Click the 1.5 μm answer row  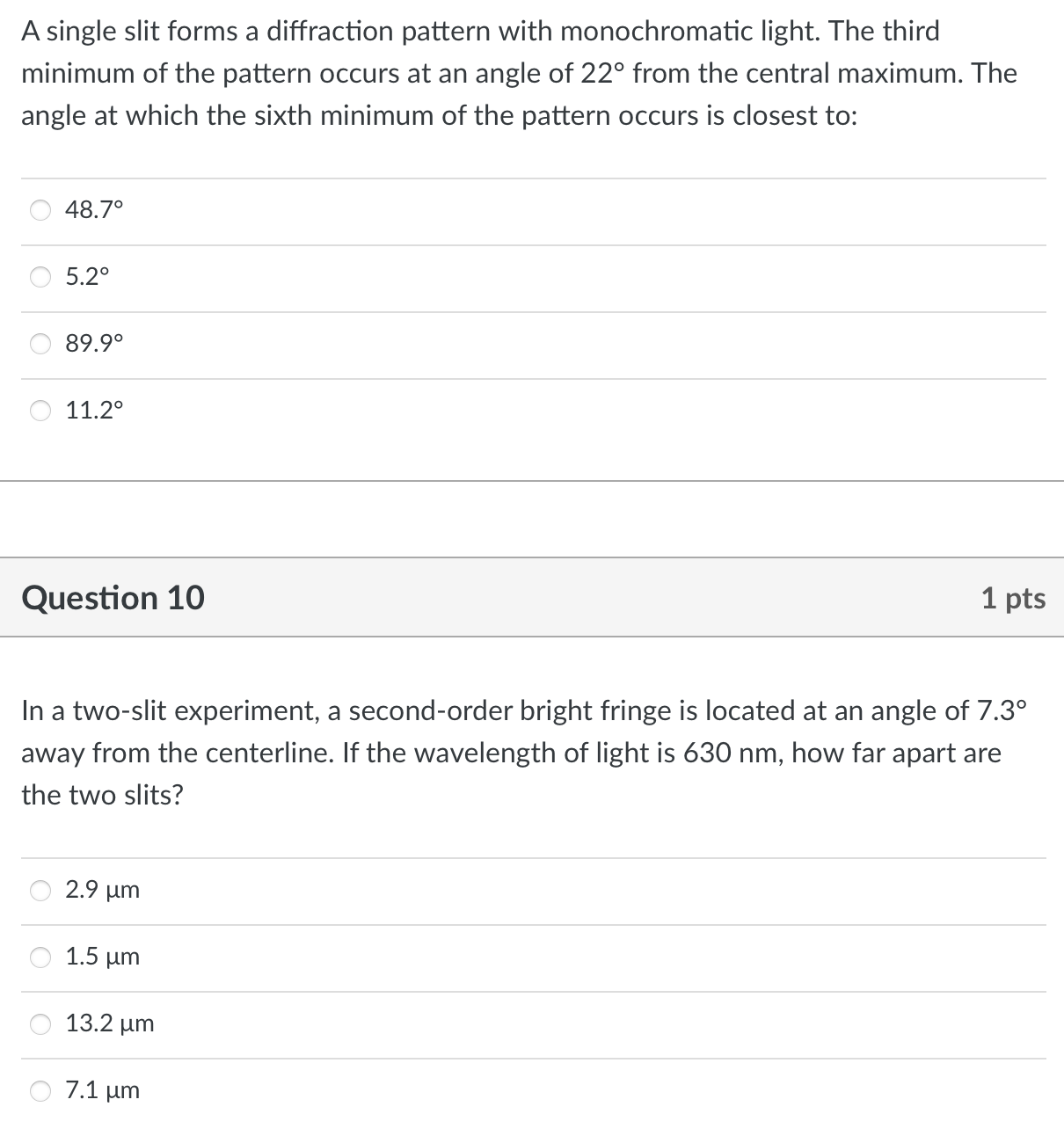pos(352,958)
